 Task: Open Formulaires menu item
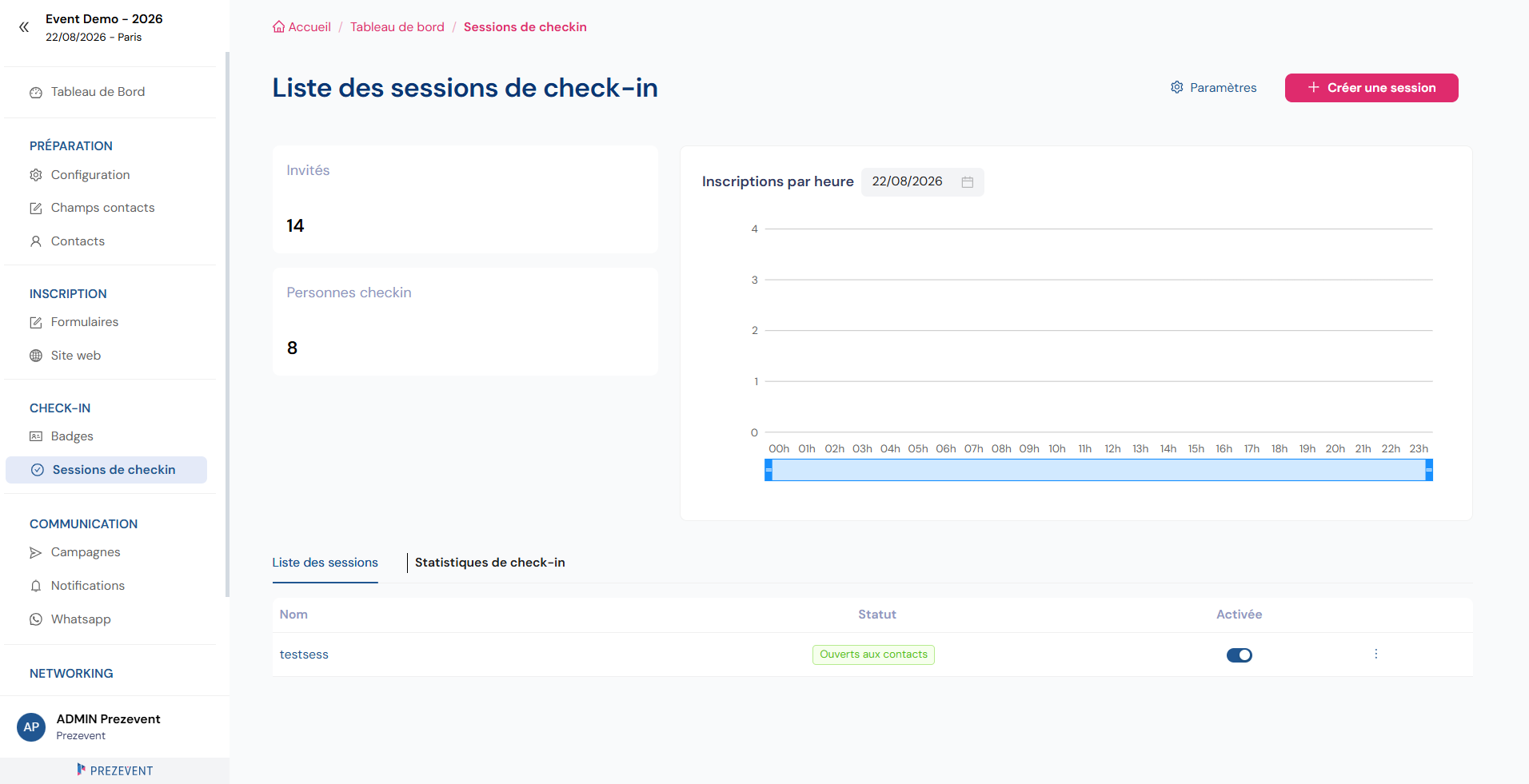pos(85,322)
